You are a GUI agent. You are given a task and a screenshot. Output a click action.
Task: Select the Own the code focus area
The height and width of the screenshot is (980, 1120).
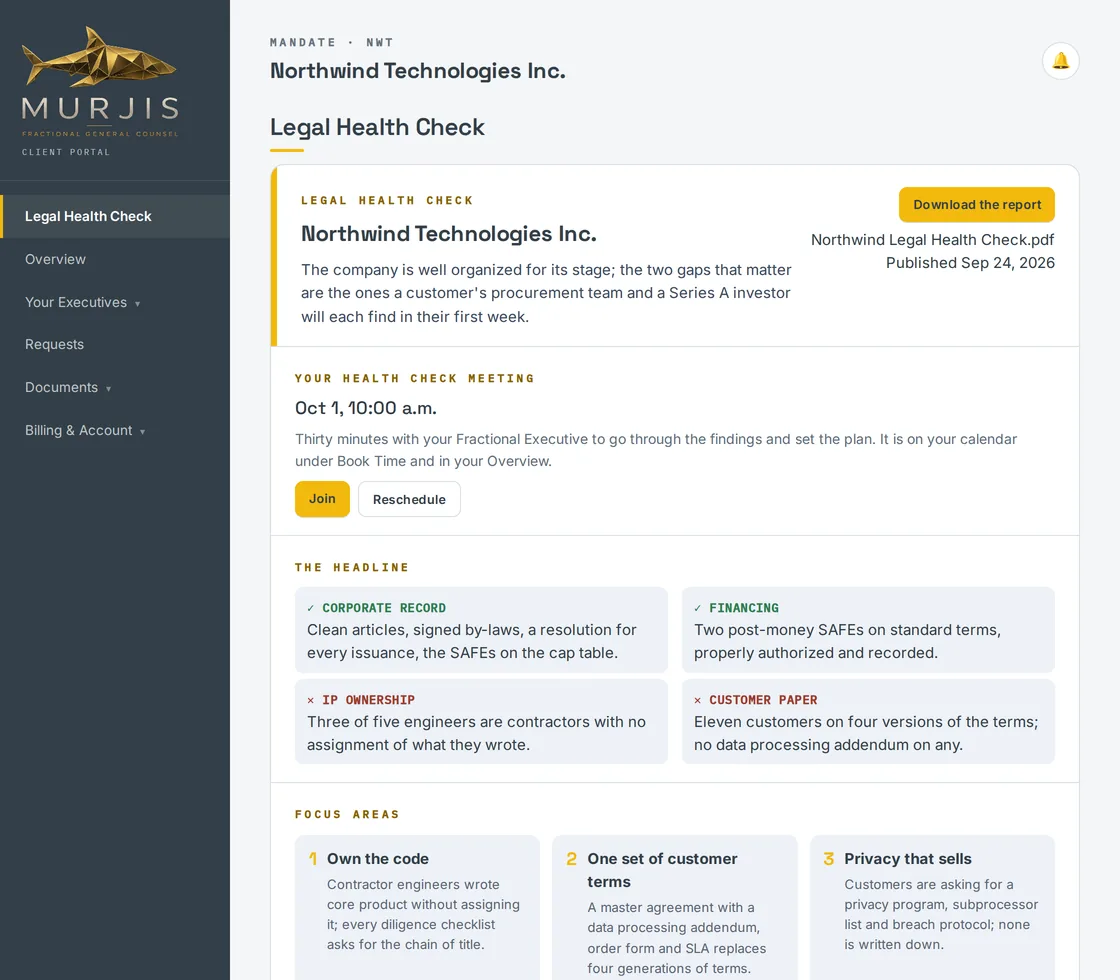click(x=417, y=907)
